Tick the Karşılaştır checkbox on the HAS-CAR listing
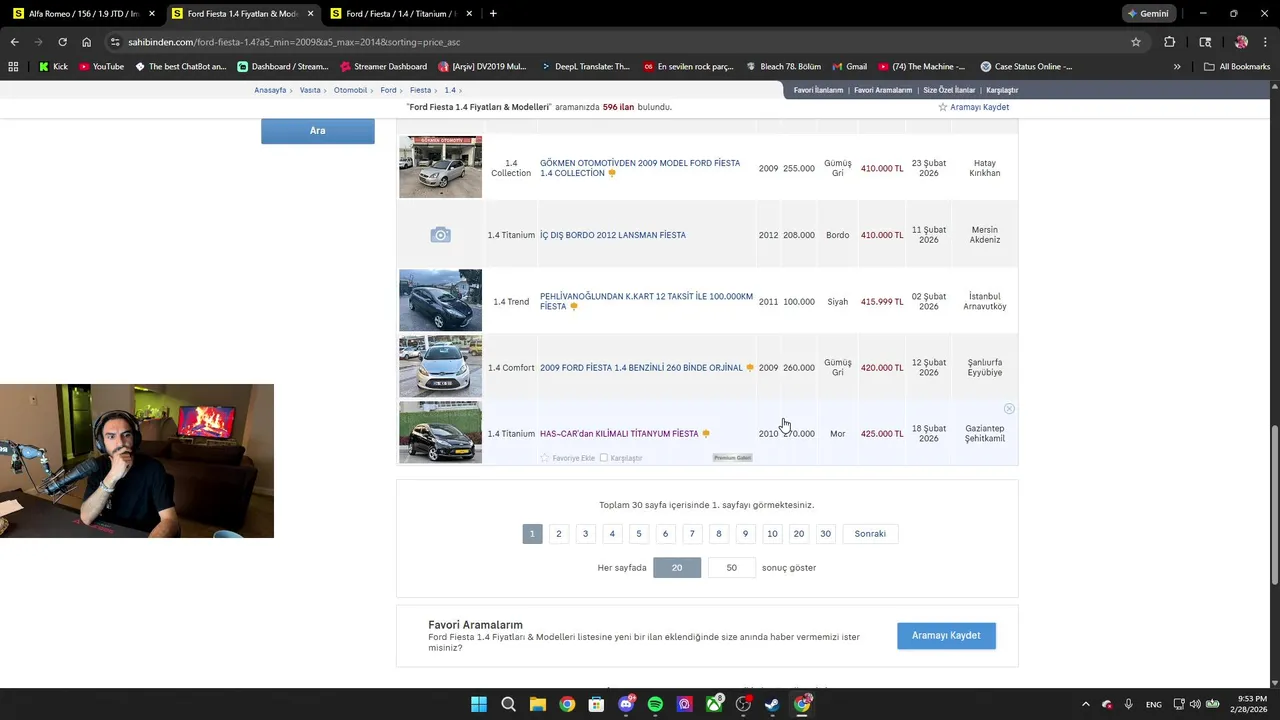 [603, 458]
